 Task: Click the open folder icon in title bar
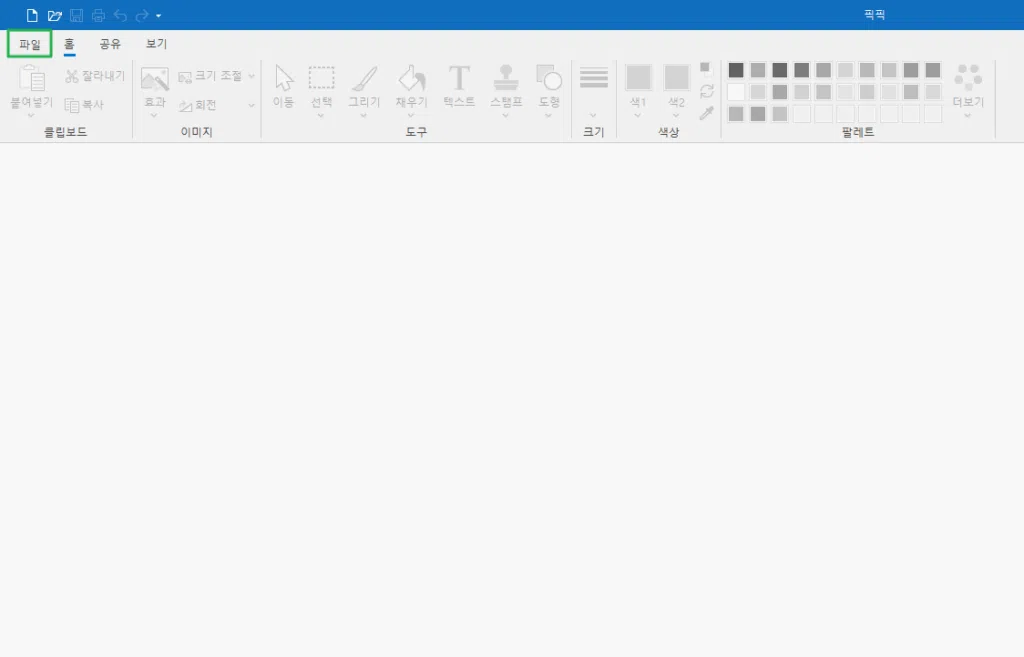pos(54,15)
